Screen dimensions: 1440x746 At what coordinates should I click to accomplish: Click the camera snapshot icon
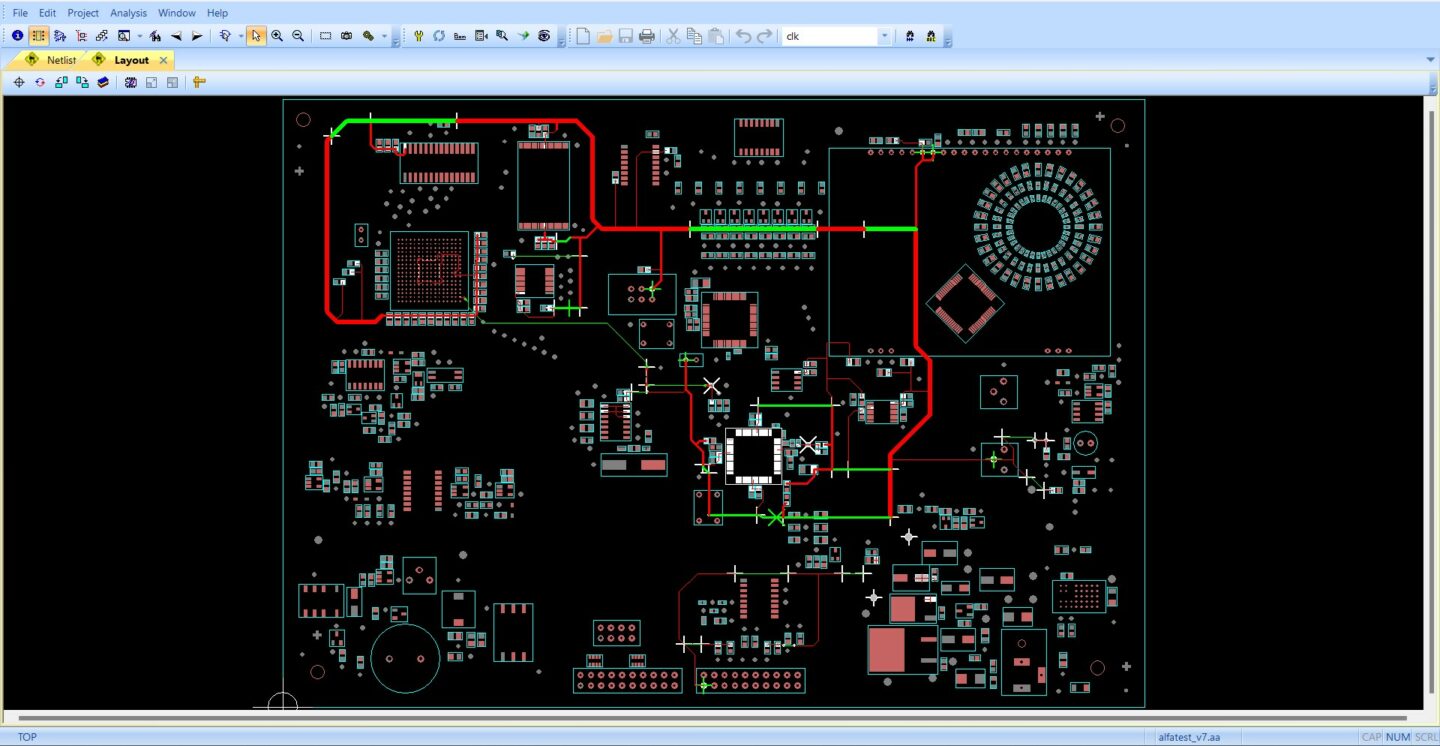345,35
